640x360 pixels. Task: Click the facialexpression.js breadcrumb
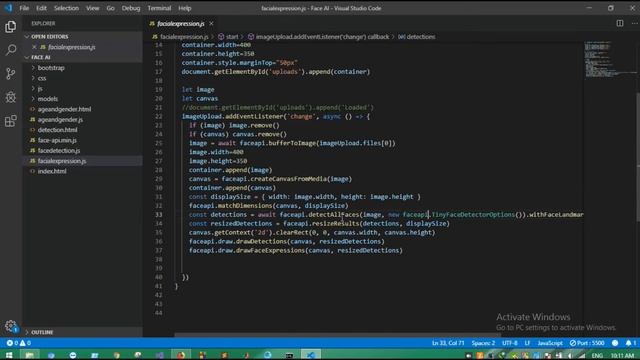click(180, 37)
